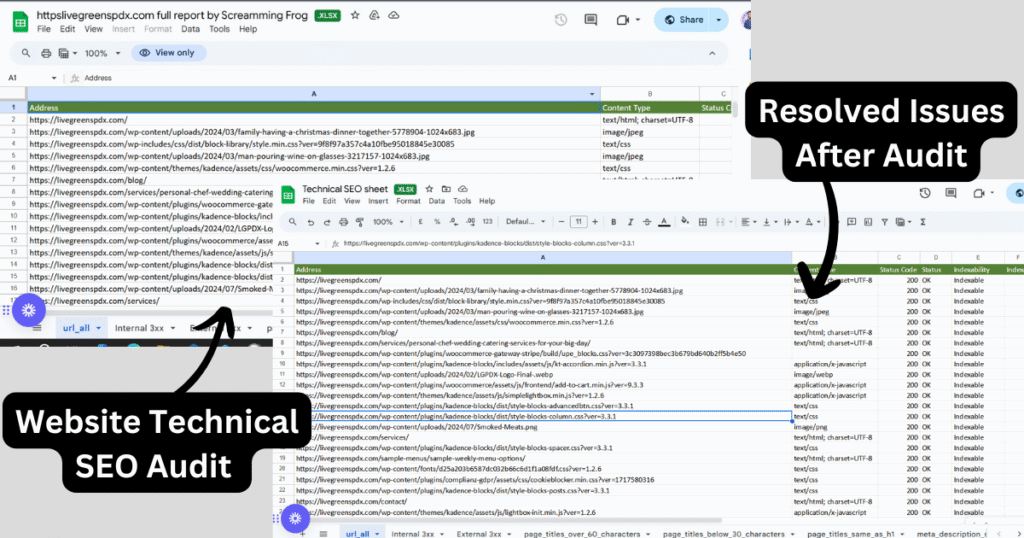
Task: Decrease the font size in Technical SEO sheet
Action: [561, 222]
